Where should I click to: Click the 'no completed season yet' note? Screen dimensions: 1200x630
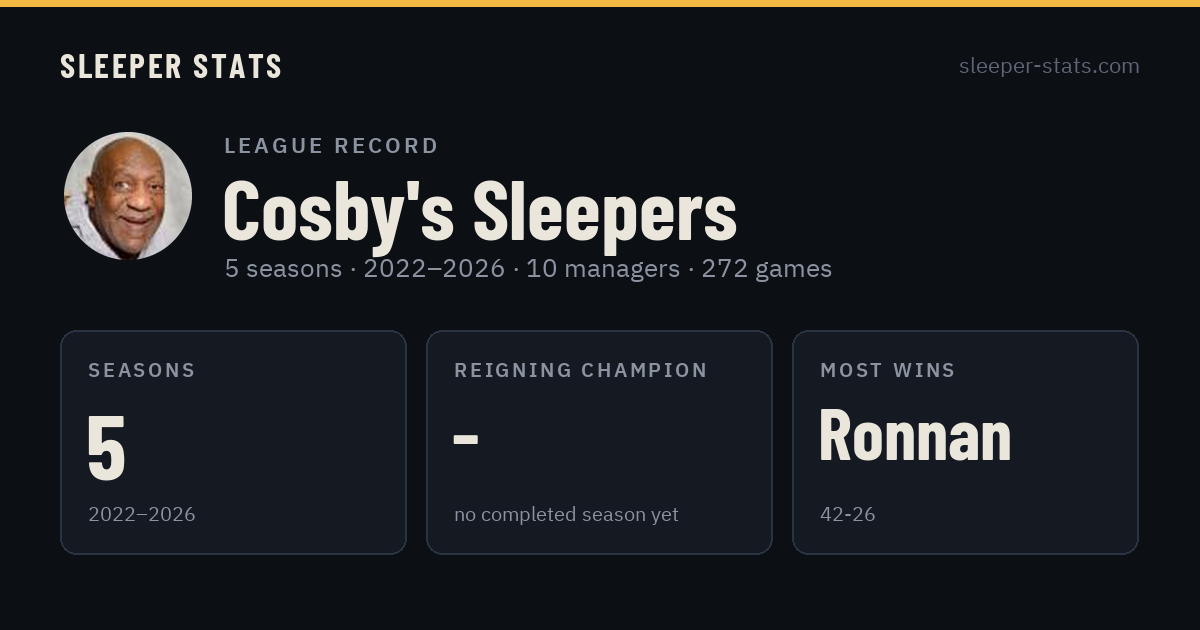coord(566,514)
